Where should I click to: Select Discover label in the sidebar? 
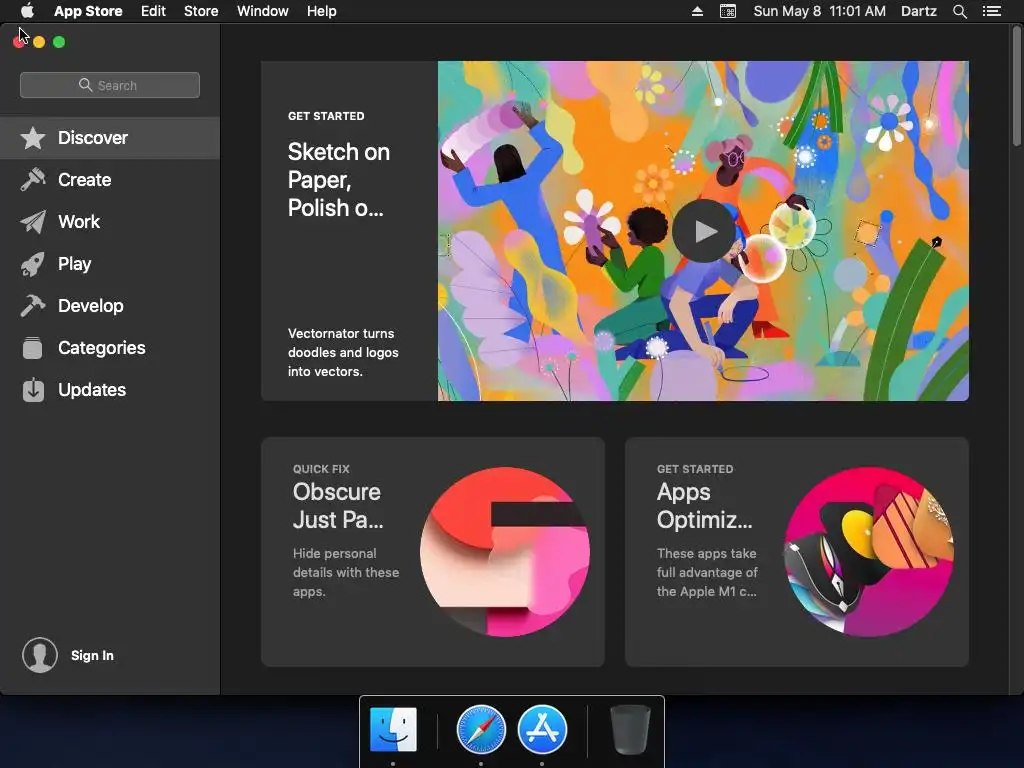(93, 138)
